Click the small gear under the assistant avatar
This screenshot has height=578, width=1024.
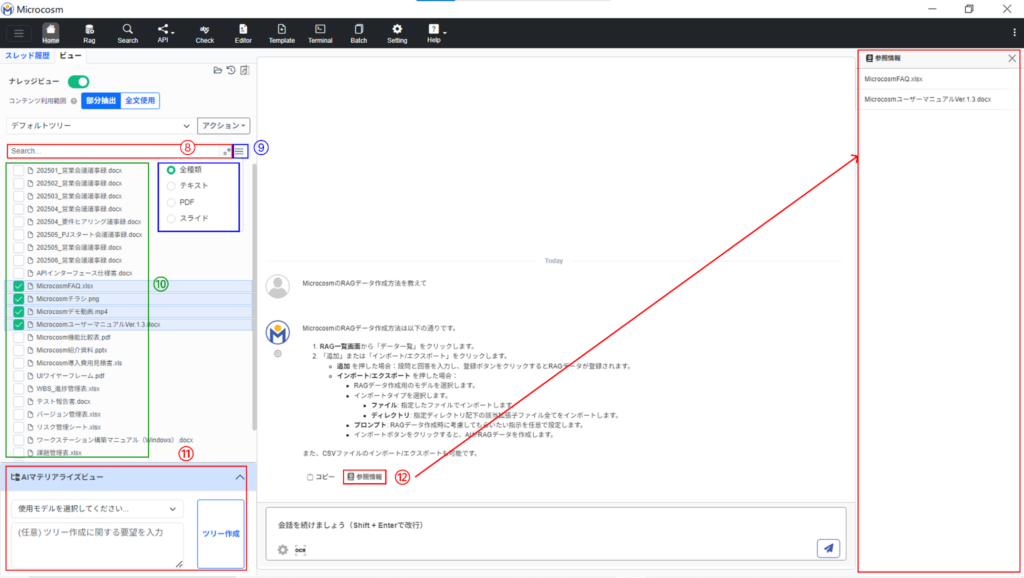(x=278, y=354)
